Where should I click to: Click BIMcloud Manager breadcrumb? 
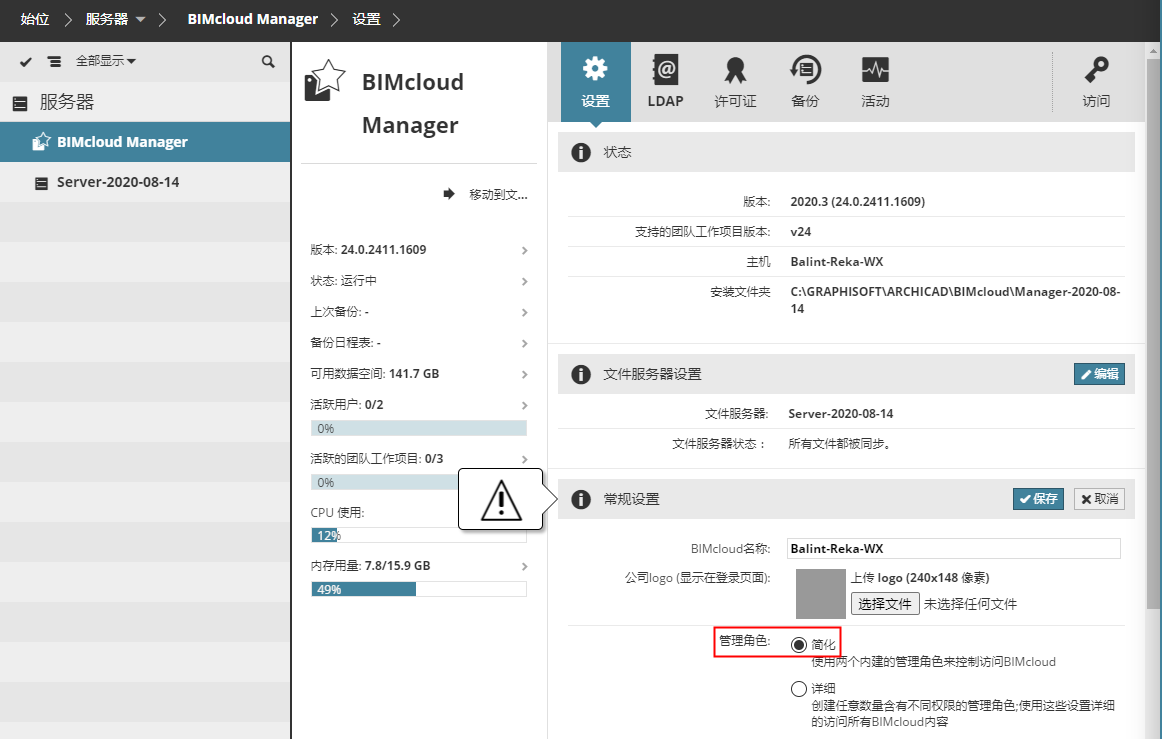coord(253,19)
